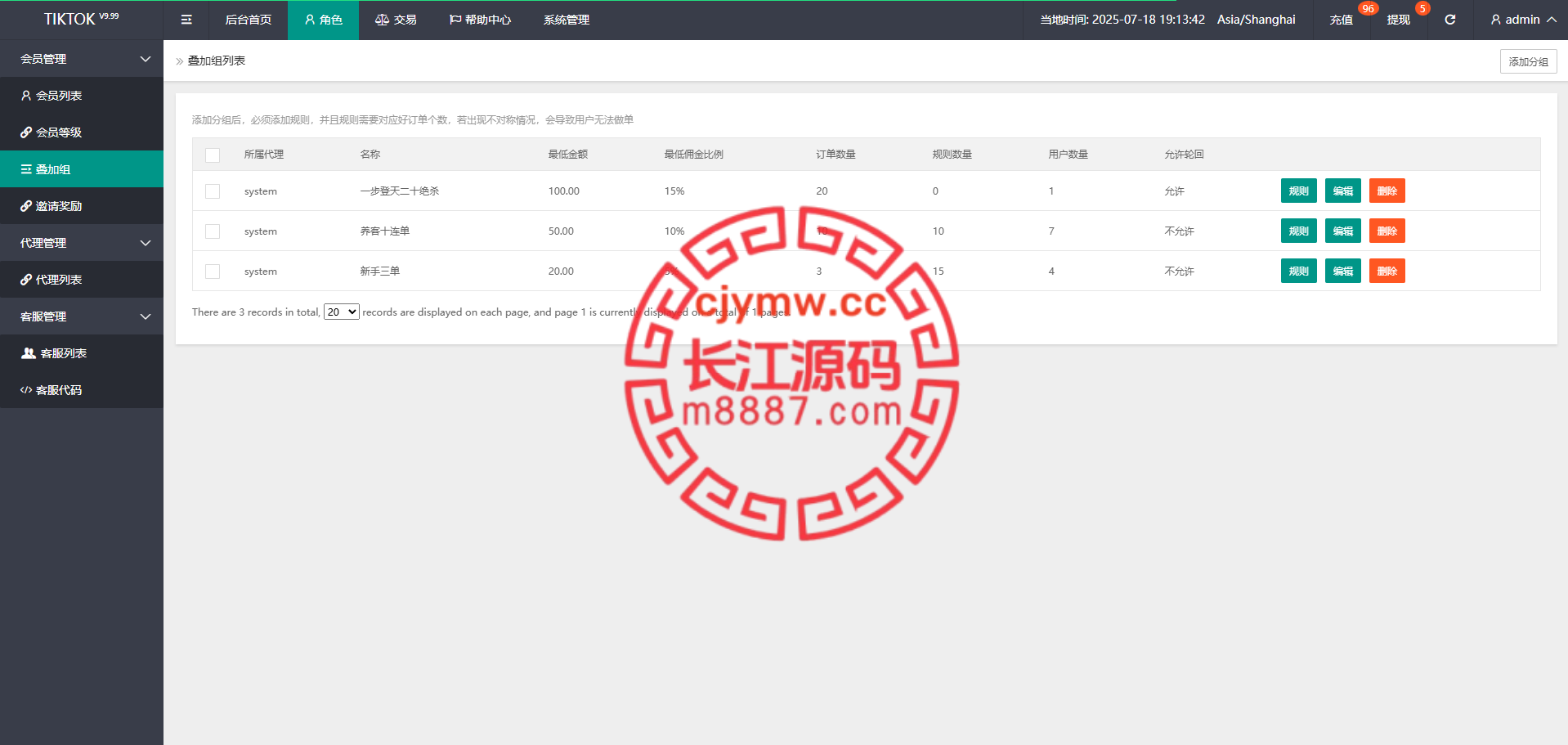
Task: Check the 新手三单 row checkbox
Action: tap(213, 272)
